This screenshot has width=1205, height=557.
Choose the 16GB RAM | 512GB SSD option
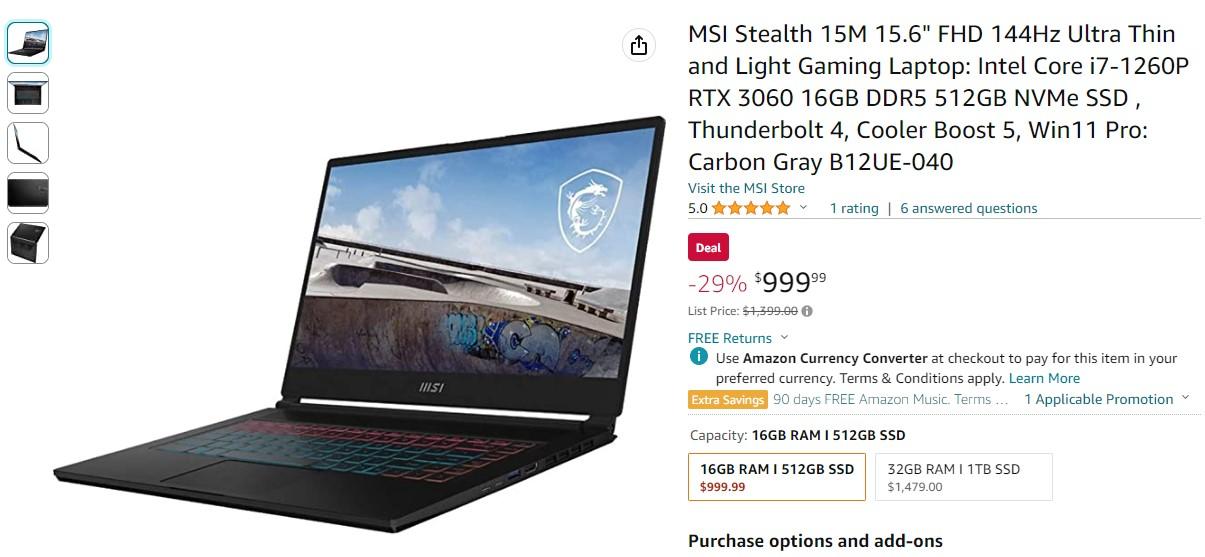tap(777, 477)
